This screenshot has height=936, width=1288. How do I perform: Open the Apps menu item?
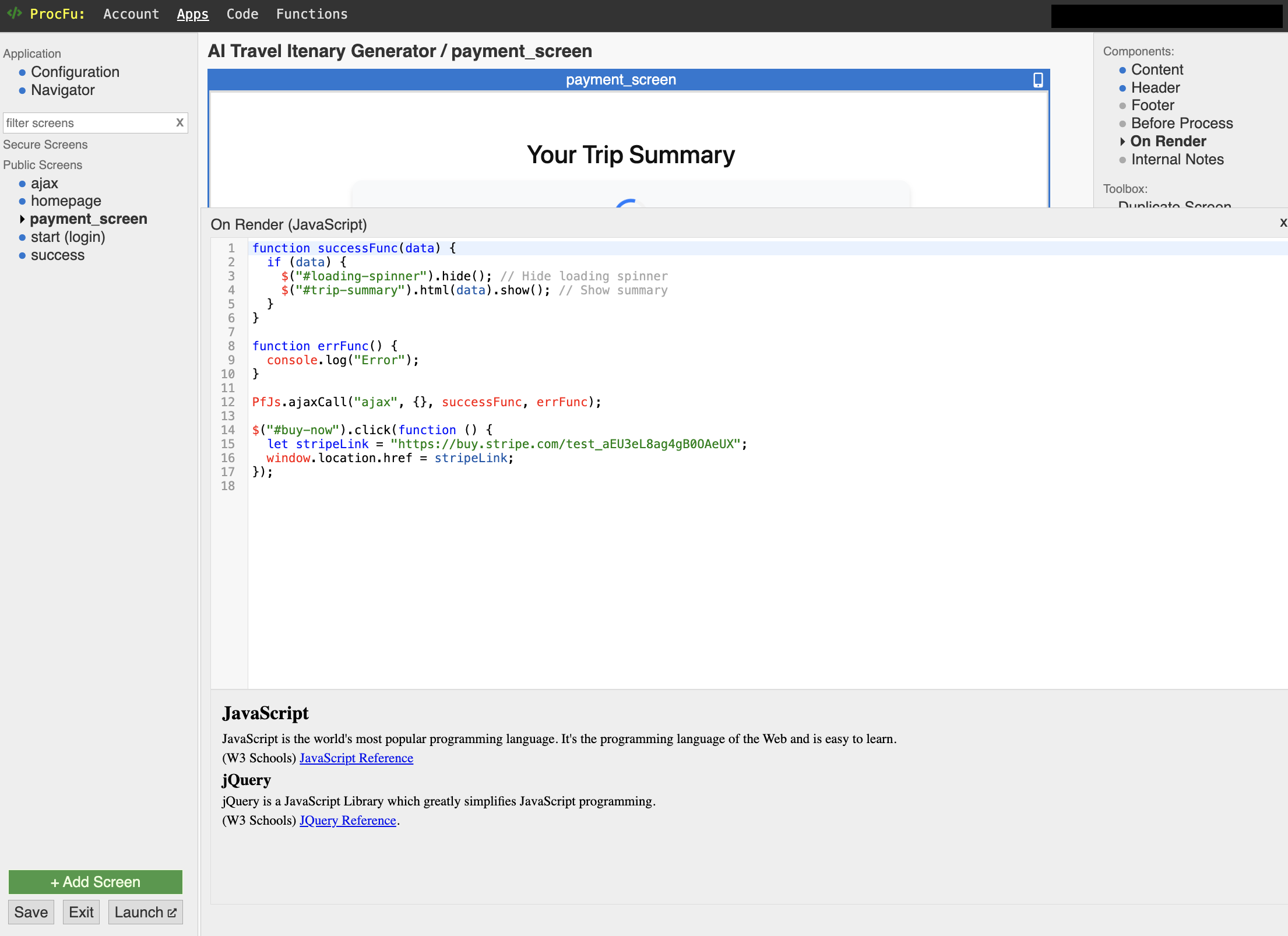click(x=192, y=14)
